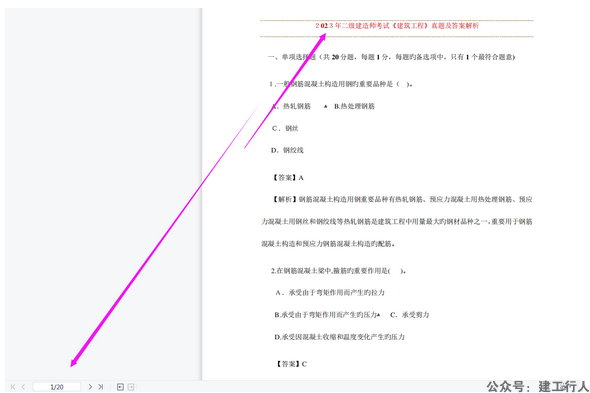
Task: Select option 'D. 钢绞线'
Action: (x=287, y=150)
